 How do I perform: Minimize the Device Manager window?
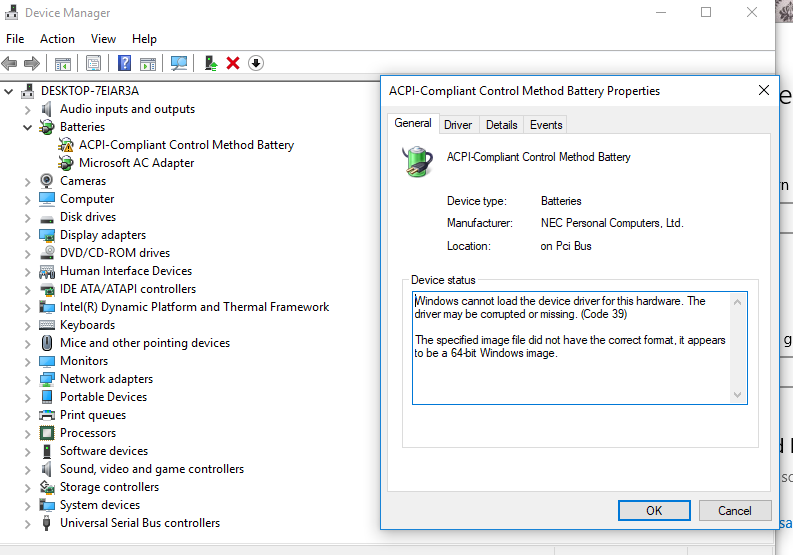tap(660, 12)
